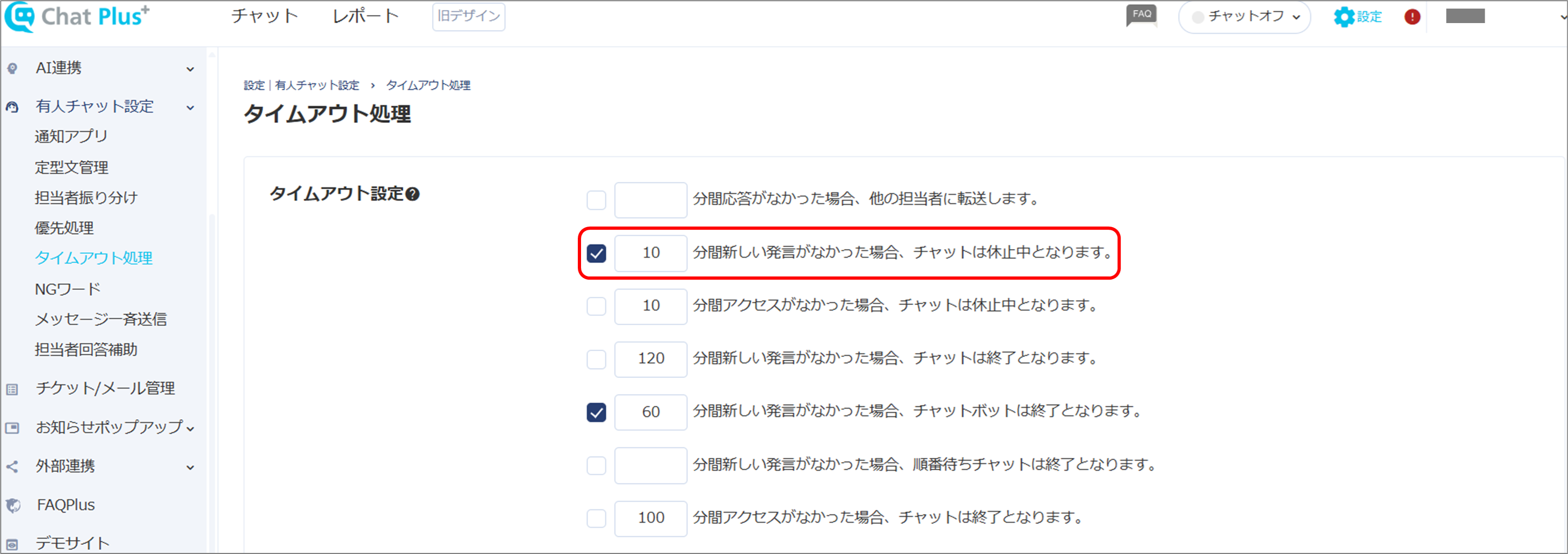1568x554 pixels.
Task: Click the 10 field in アクセスがなかった 休止中 row
Action: [x=651, y=306]
